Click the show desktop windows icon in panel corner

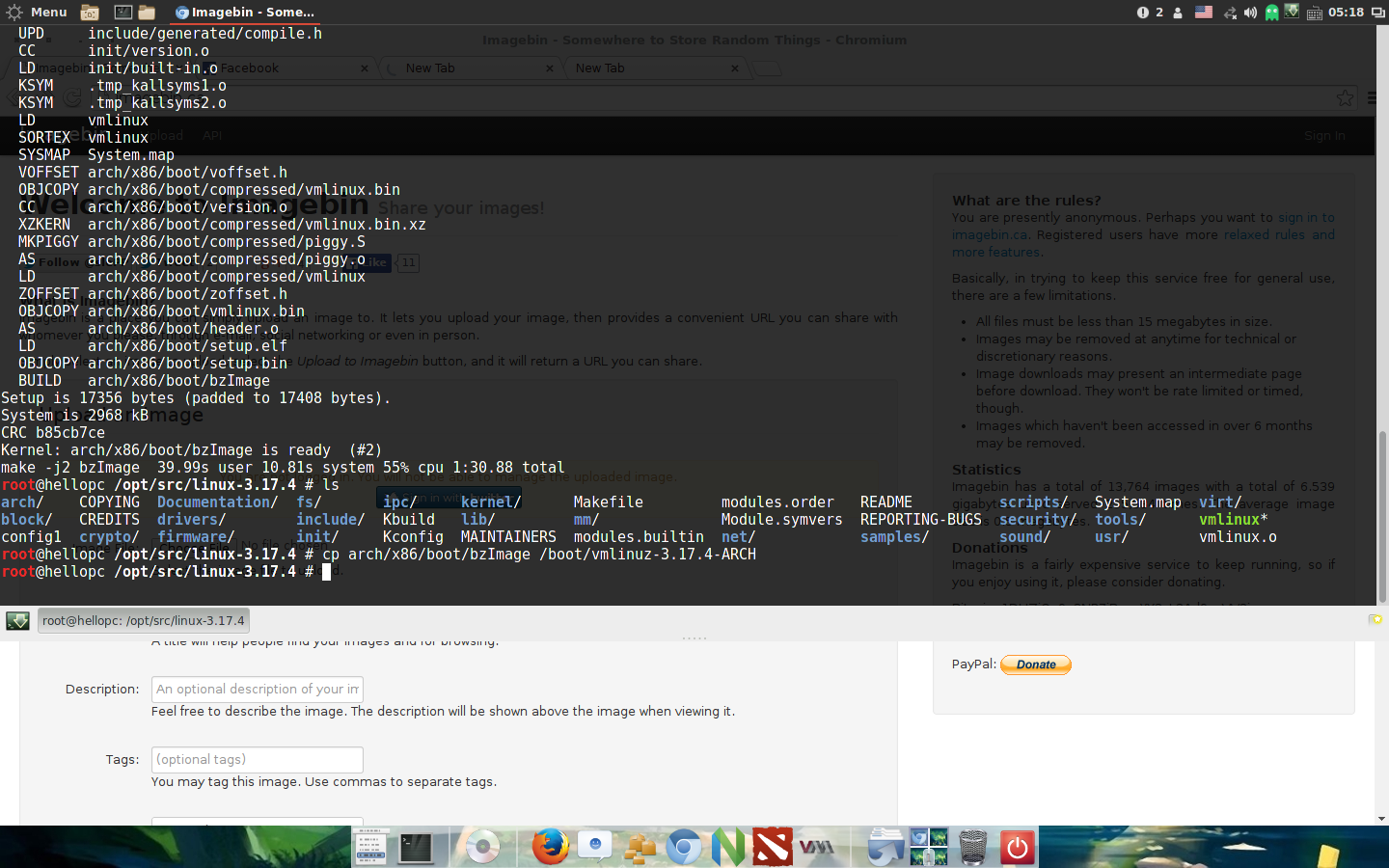click(x=1377, y=13)
